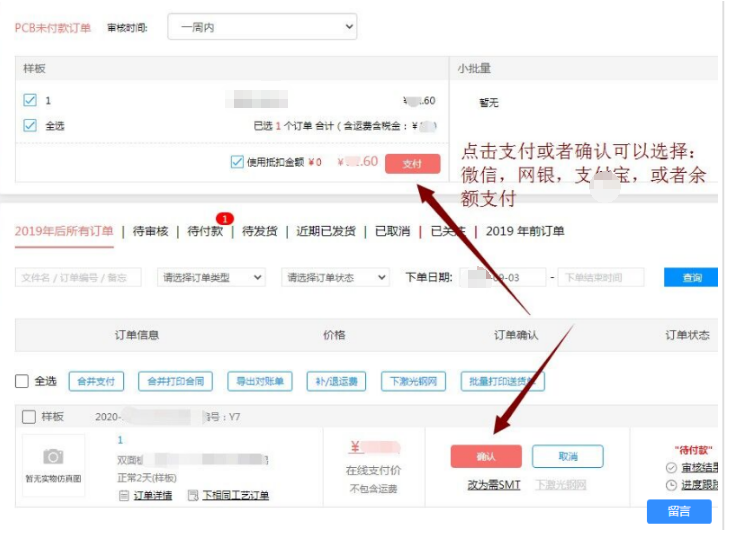731x548 pixels.
Task: Switch to the 待发货 tab
Action: pyautogui.click(x=259, y=231)
